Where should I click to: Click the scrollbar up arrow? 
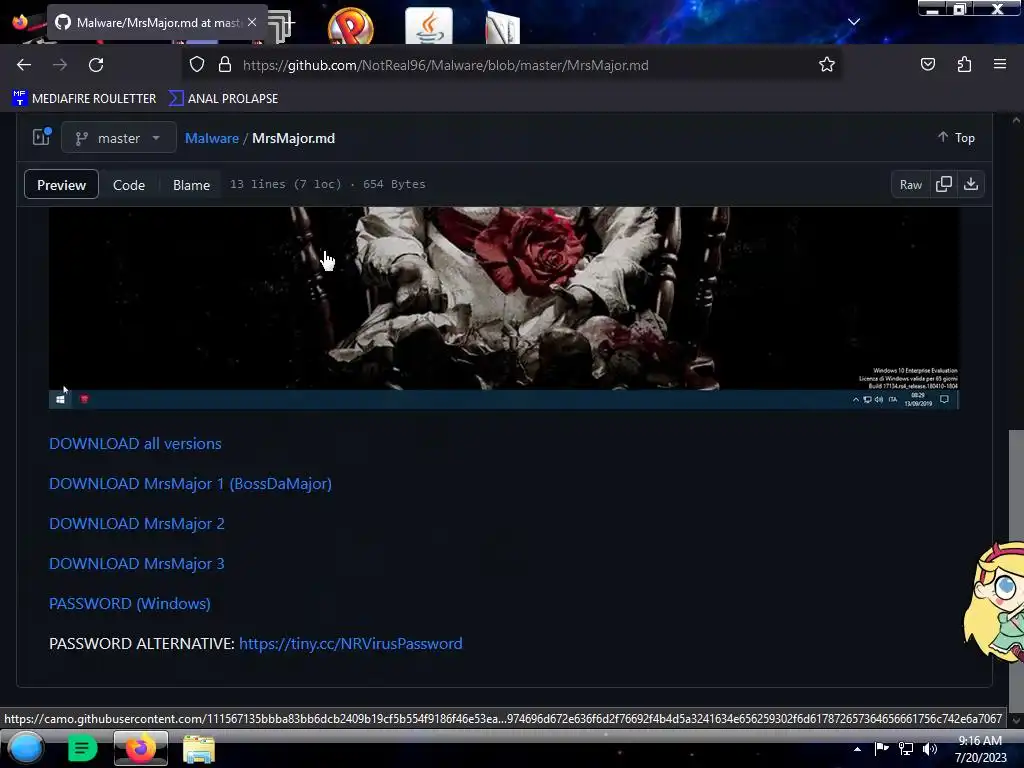[1016, 120]
